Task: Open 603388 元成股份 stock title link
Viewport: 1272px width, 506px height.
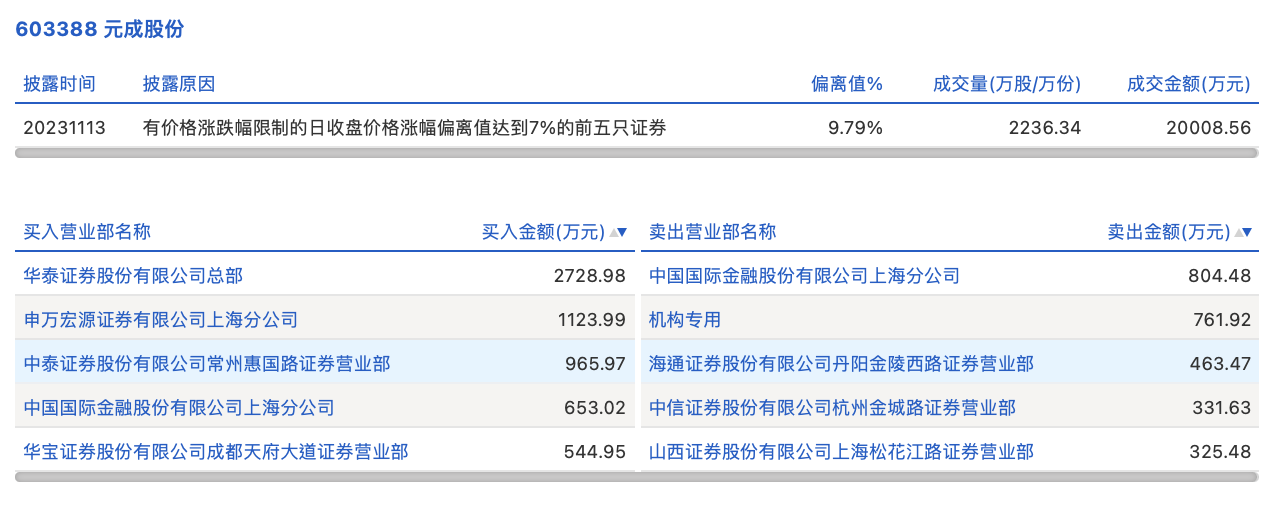Action: tap(99, 29)
